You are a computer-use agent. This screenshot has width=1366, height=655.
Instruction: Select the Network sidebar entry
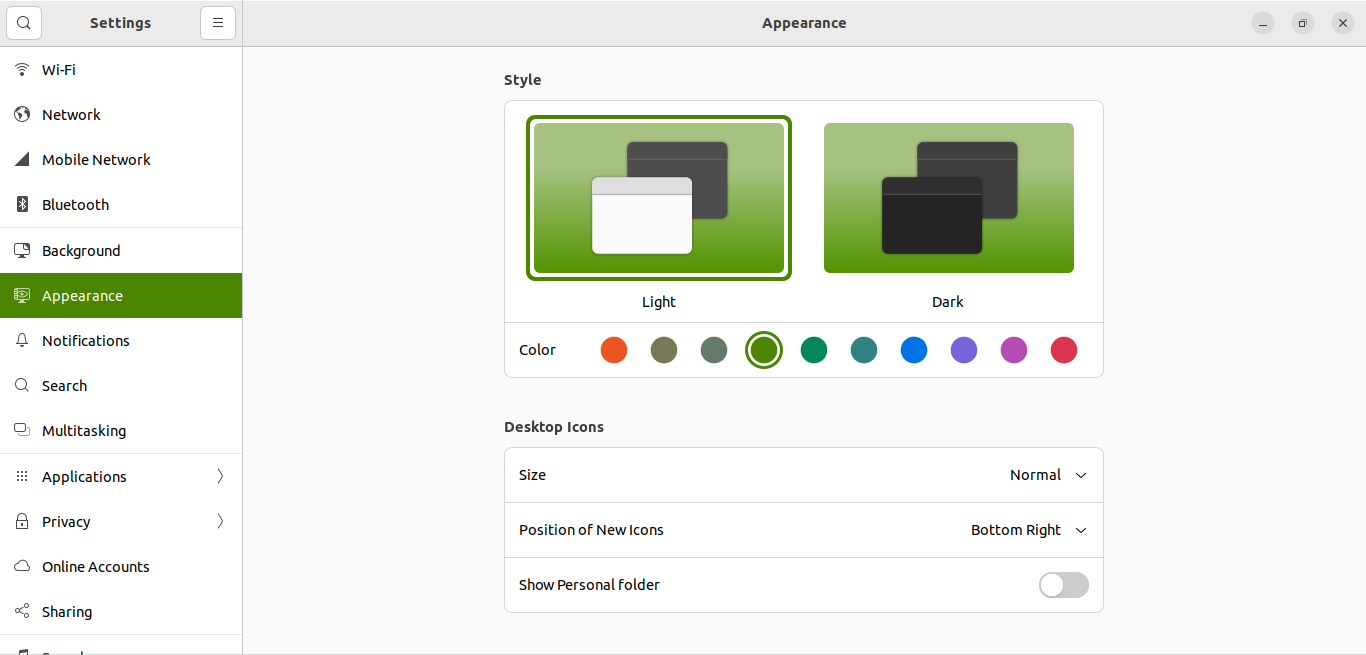click(x=70, y=114)
